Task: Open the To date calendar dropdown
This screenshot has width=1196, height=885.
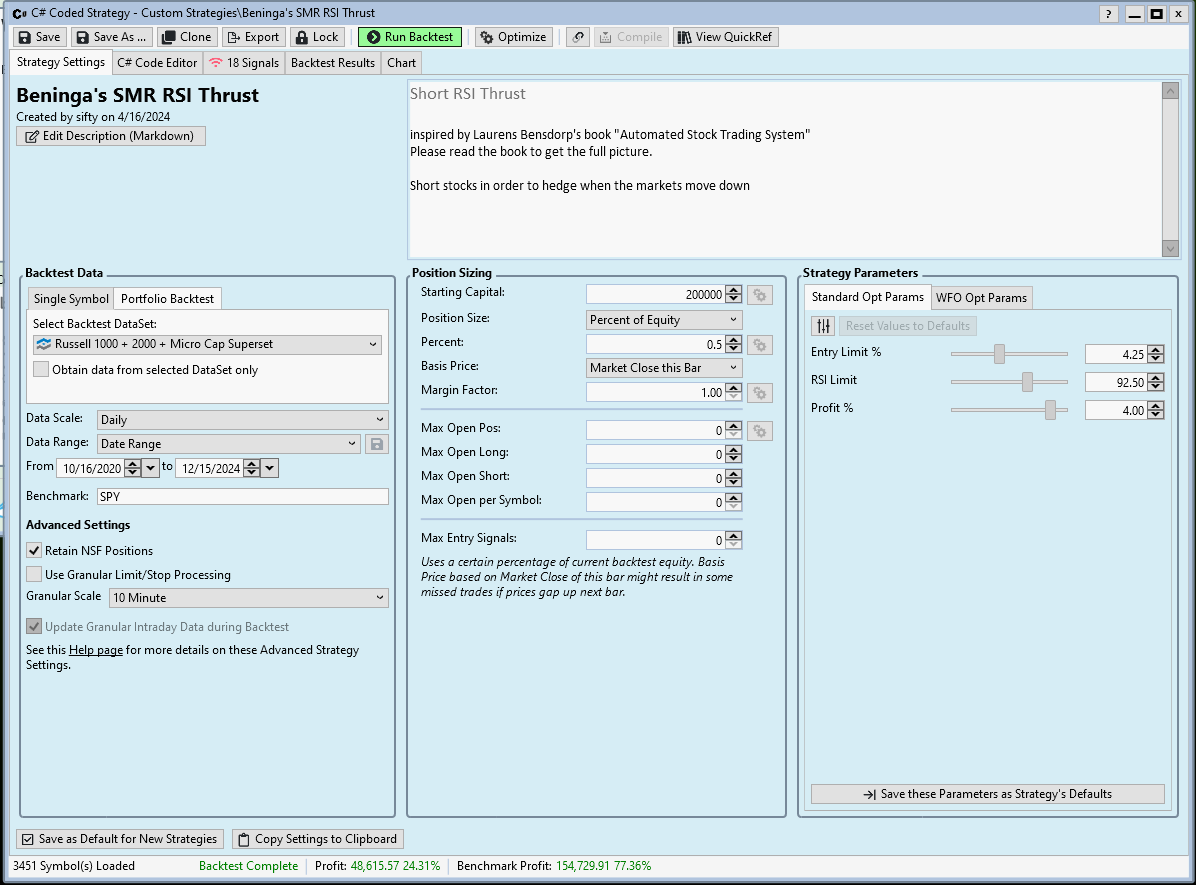Action: pos(270,468)
